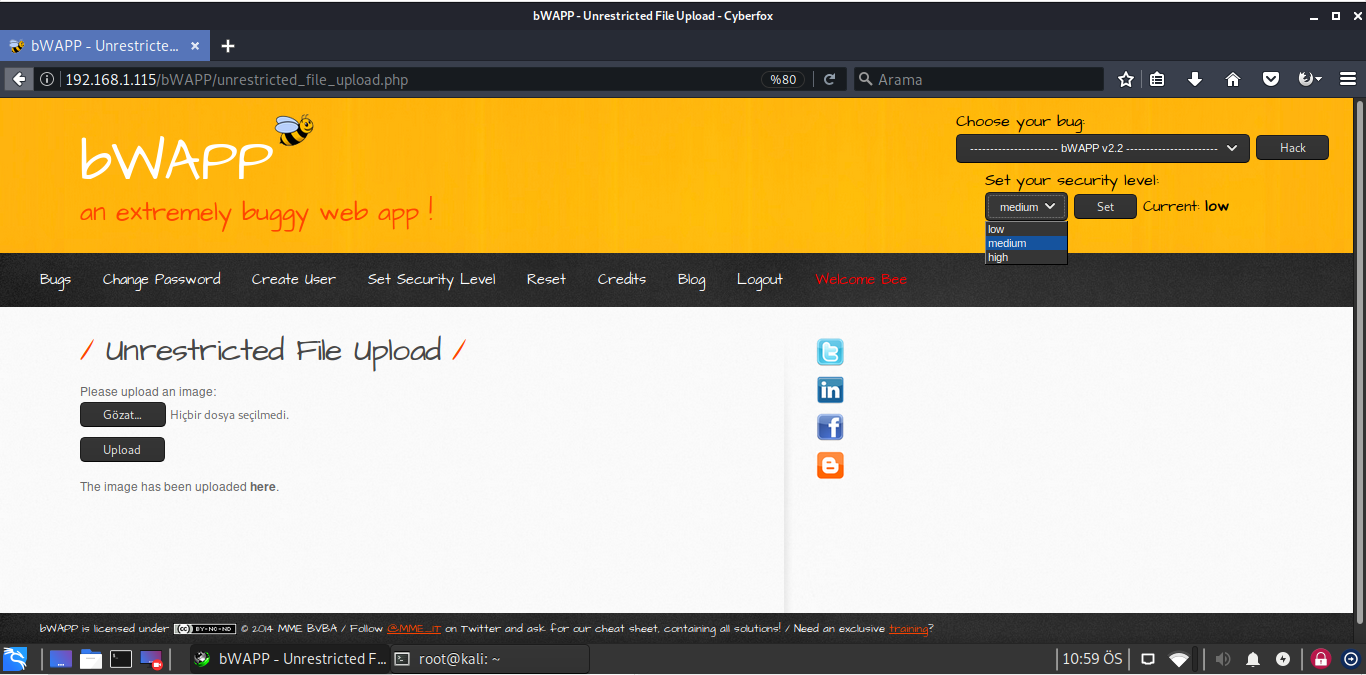Close the bWAPP browser tab
Screen dimensions: 1366x675
pos(195,46)
